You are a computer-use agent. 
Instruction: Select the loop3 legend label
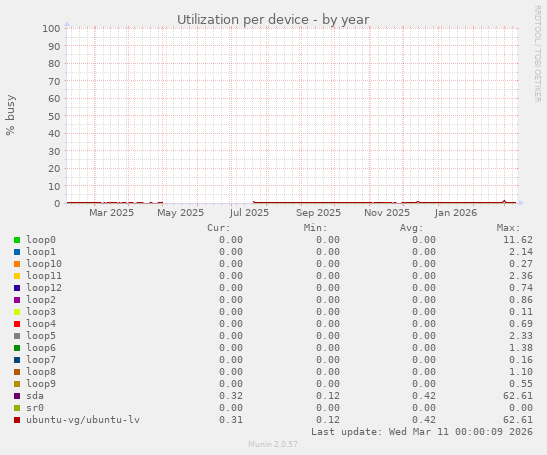click(41, 312)
